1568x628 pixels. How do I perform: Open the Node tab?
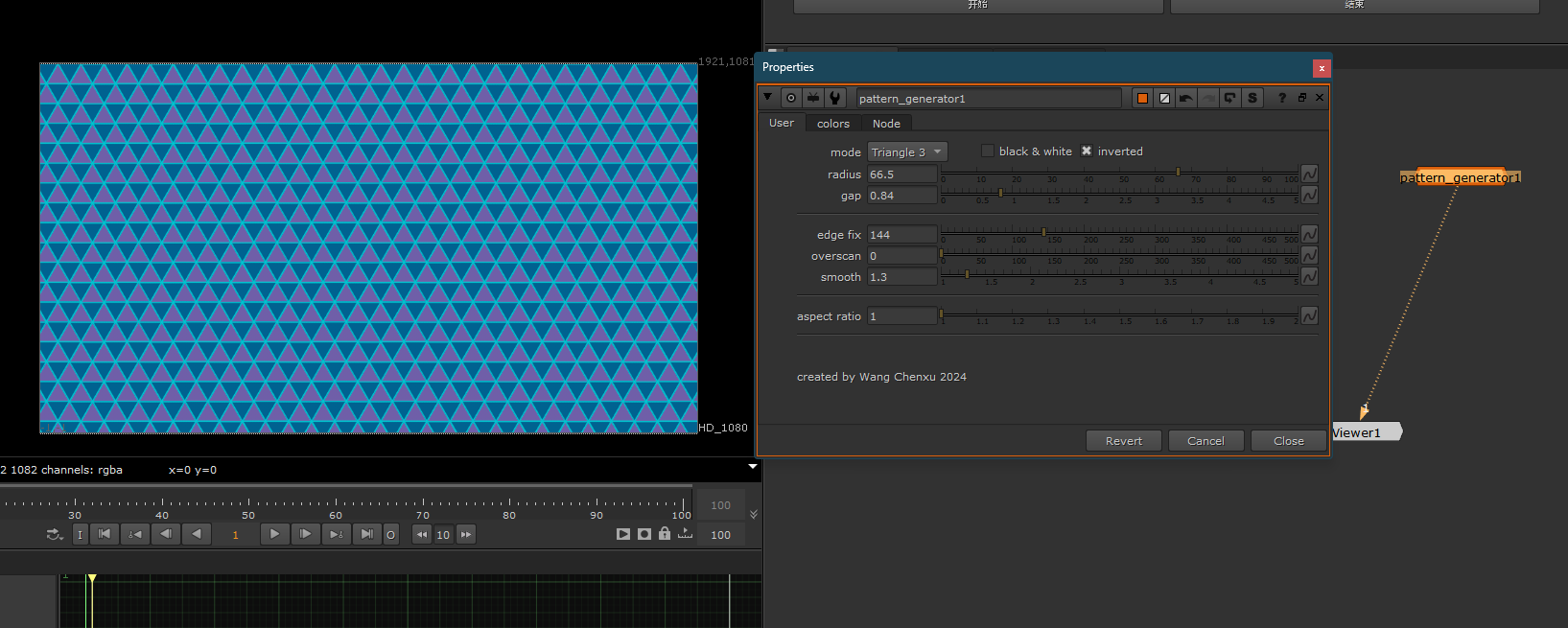886,124
